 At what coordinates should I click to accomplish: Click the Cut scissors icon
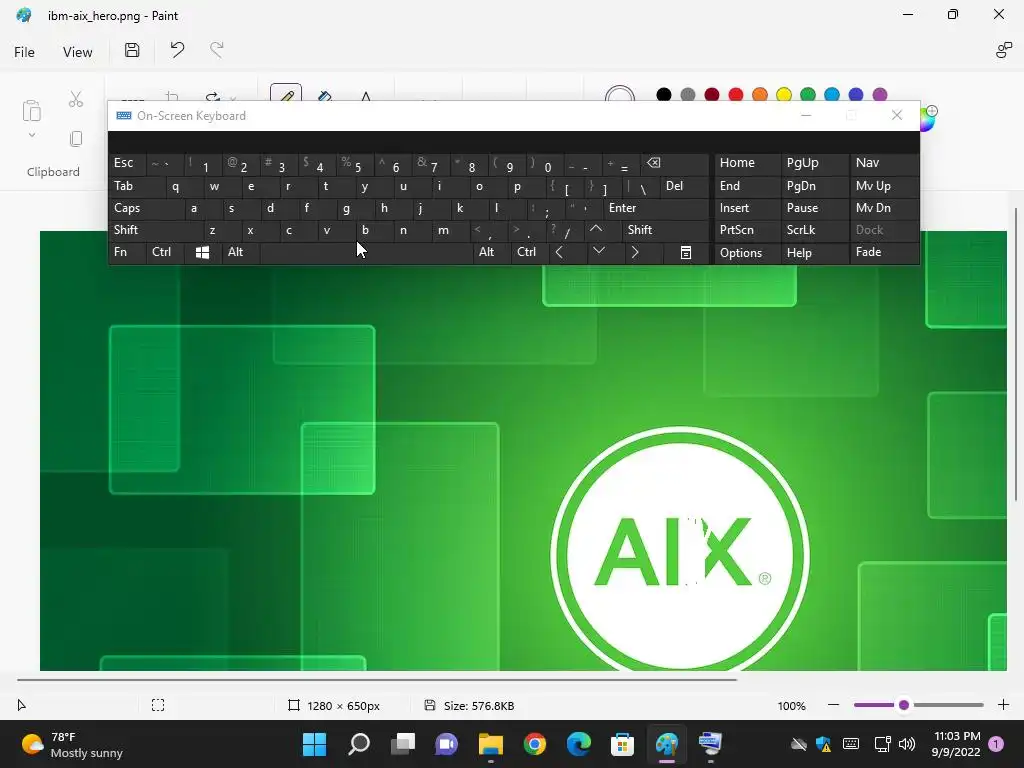(76, 99)
